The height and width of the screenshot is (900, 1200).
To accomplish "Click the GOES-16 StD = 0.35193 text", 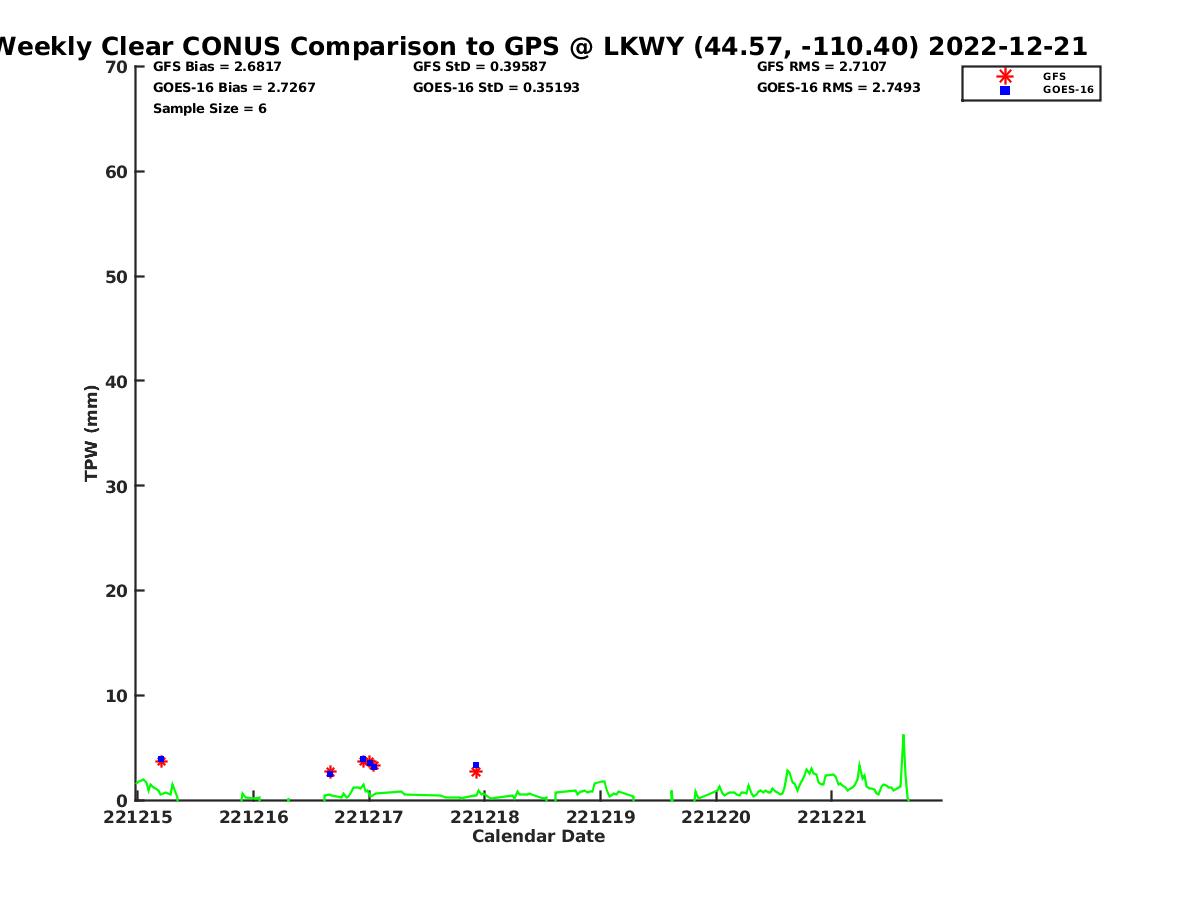I will pyautogui.click(x=496, y=88).
